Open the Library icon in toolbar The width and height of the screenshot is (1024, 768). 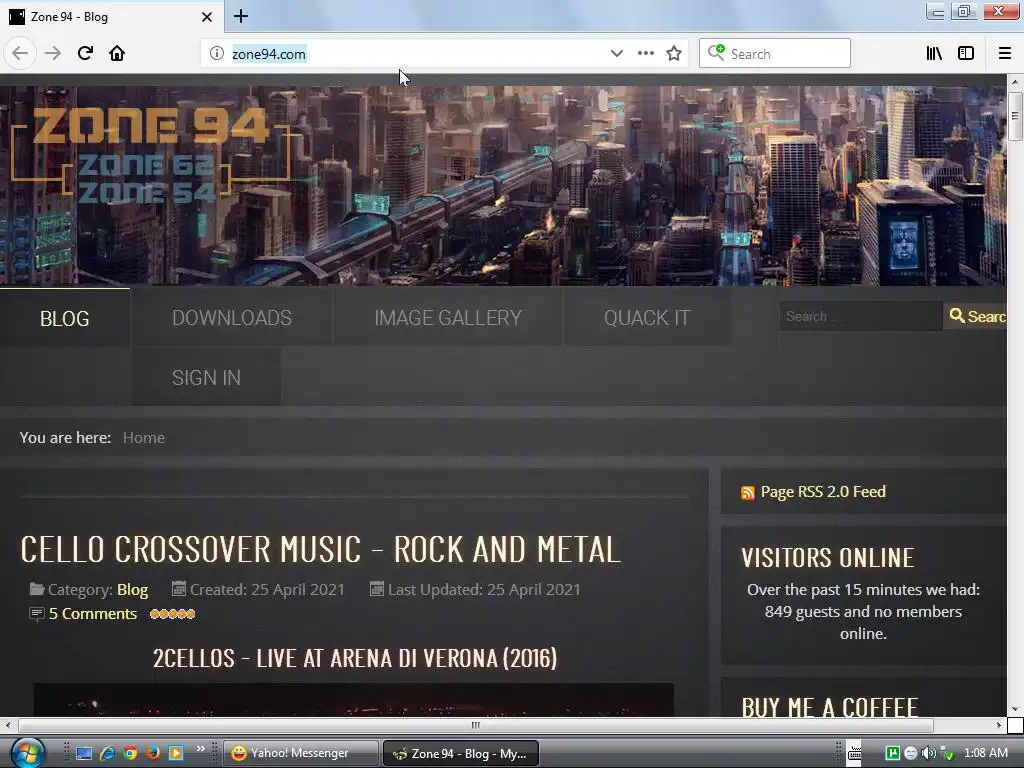(934, 54)
